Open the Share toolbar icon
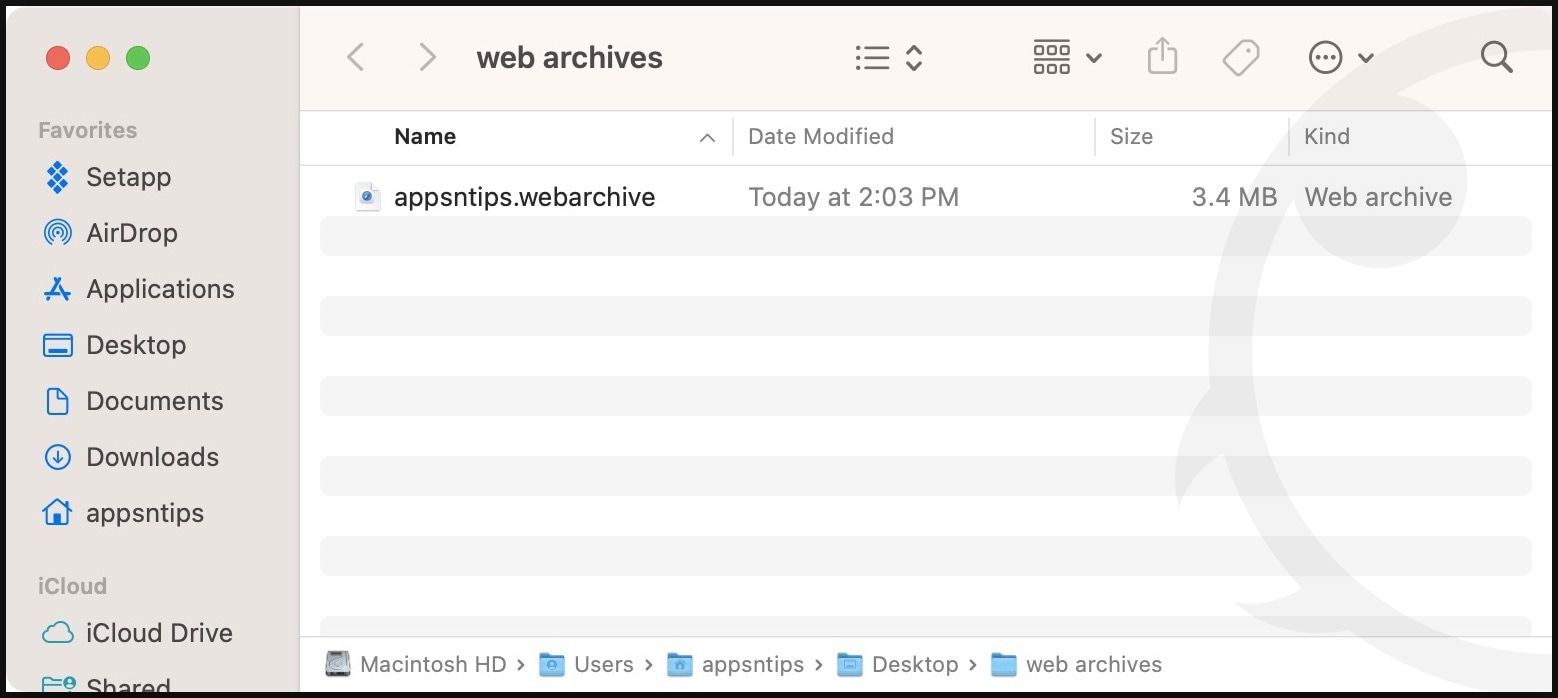The width and height of the screenshot is (1558, 698). (x=1162, y=57)
